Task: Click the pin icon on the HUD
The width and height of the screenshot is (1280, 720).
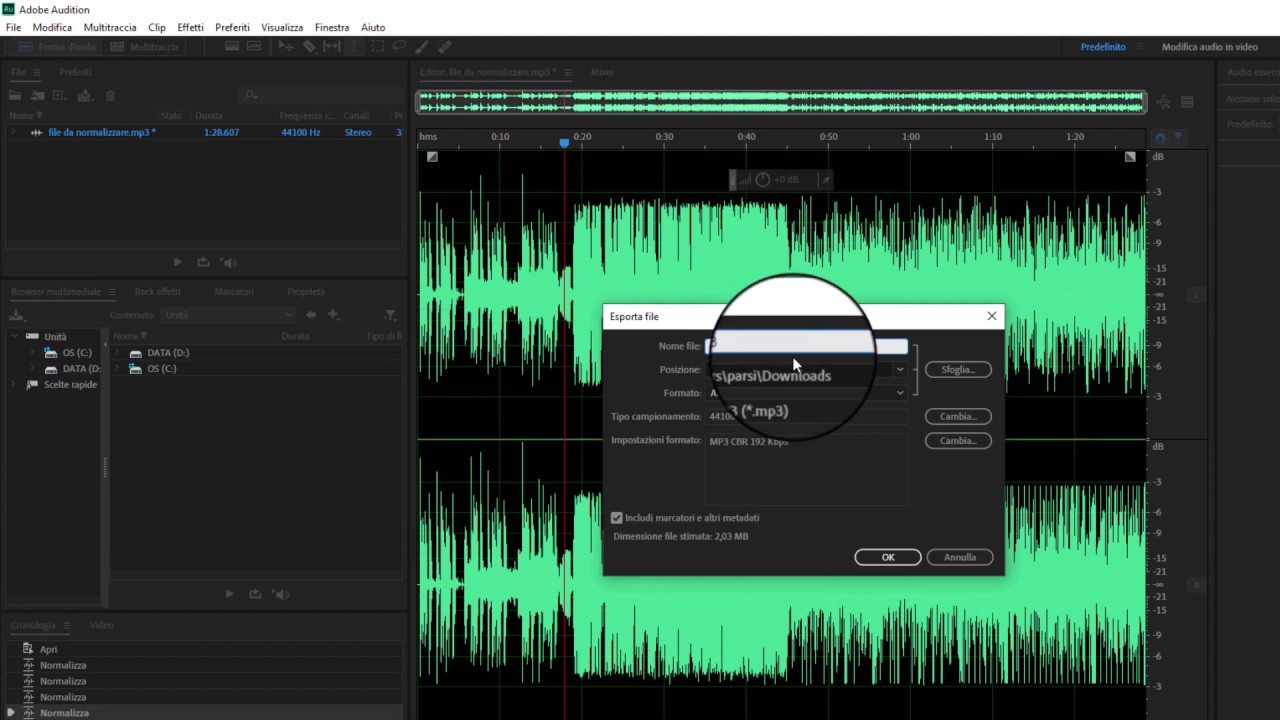Action: 825,180
